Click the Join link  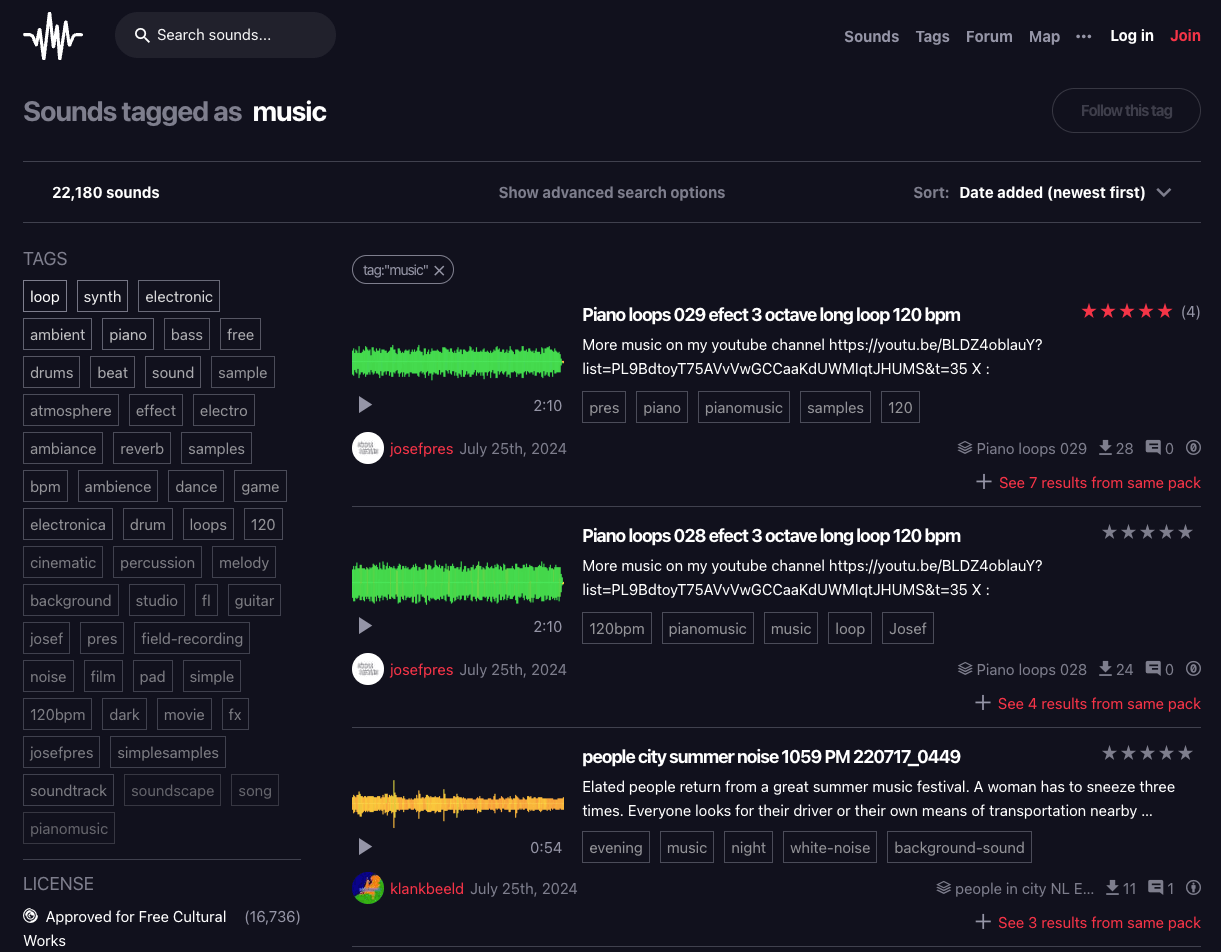(1185, 36)
